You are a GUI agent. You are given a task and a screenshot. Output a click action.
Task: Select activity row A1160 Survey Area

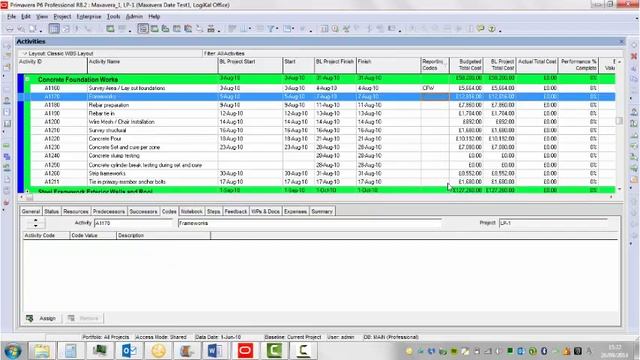click(x=322, y=88)
